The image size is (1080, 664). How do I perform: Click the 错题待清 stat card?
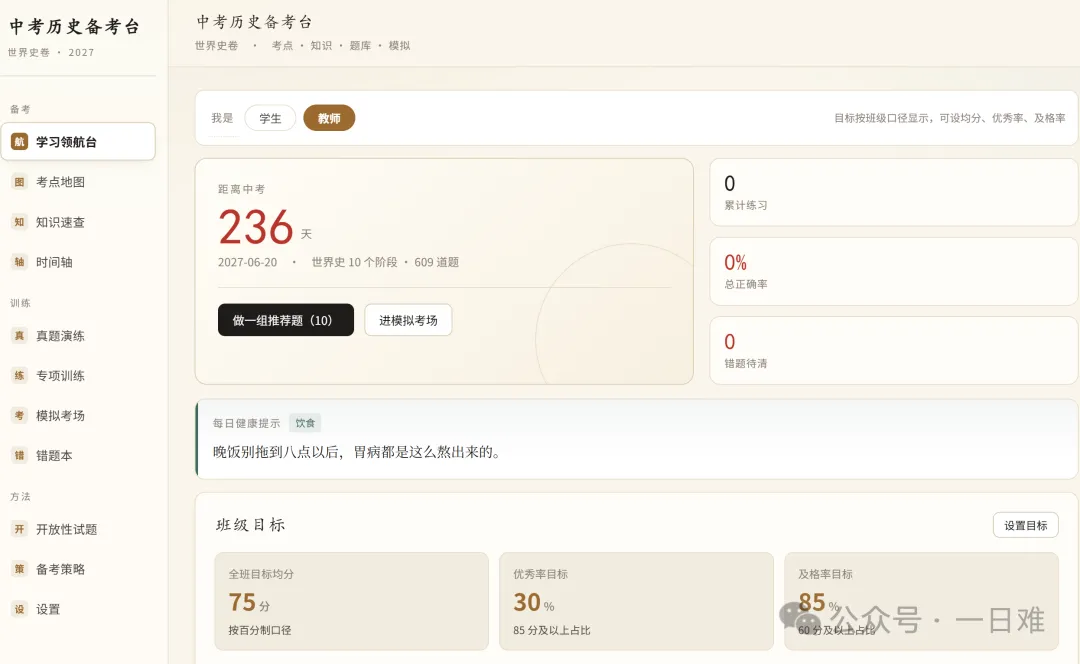[x=893, y=351]
